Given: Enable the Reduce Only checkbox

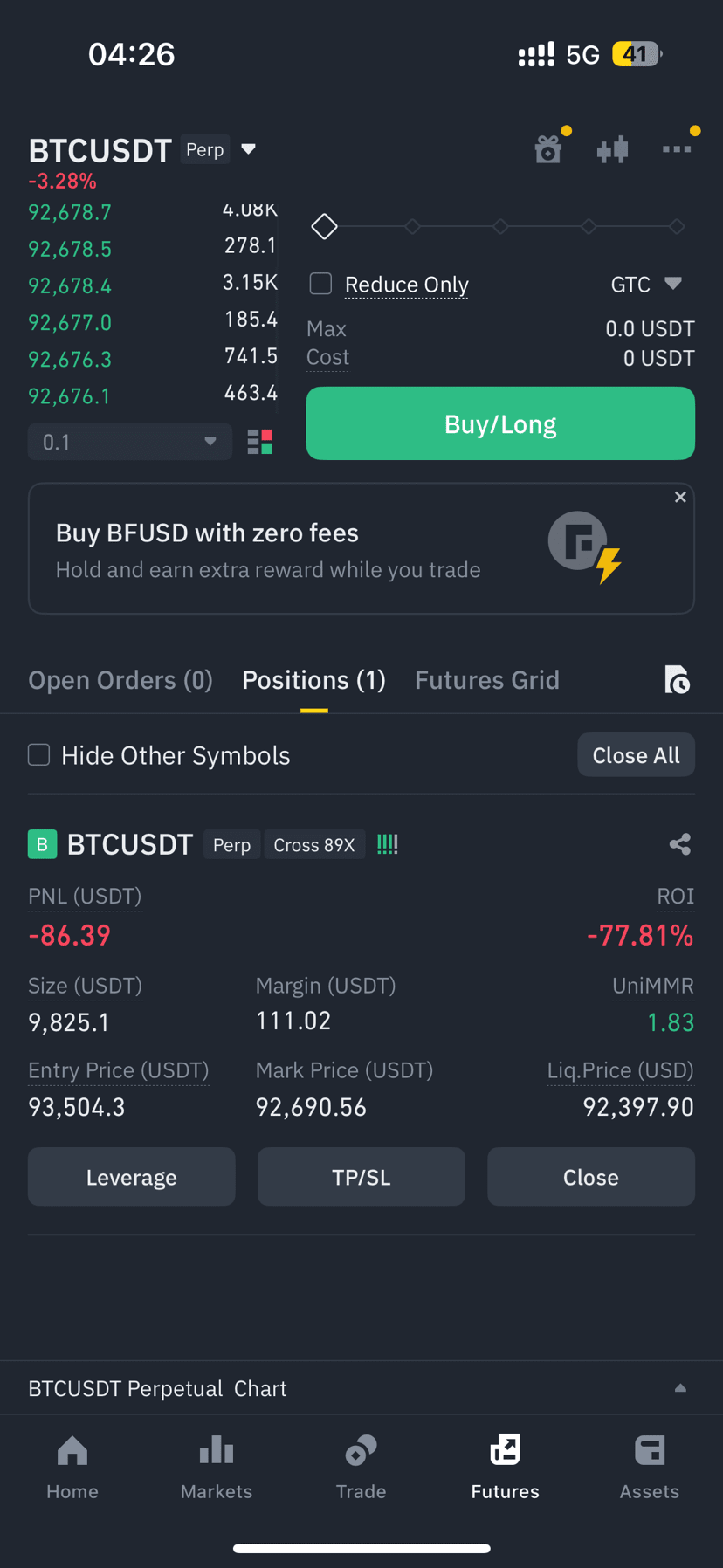Looking at the screenshot, I should tap(321, 284).
